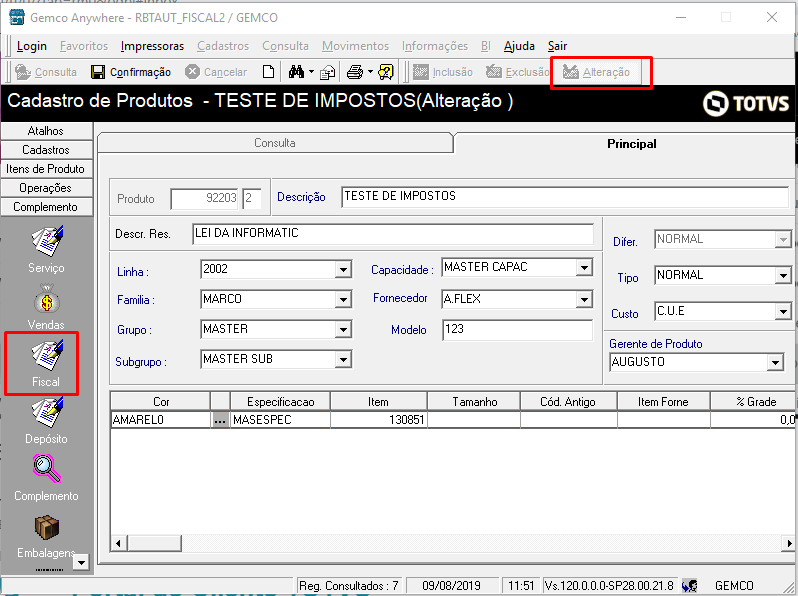
Task: Open the printer dropdown arrow
Action: 370,72
